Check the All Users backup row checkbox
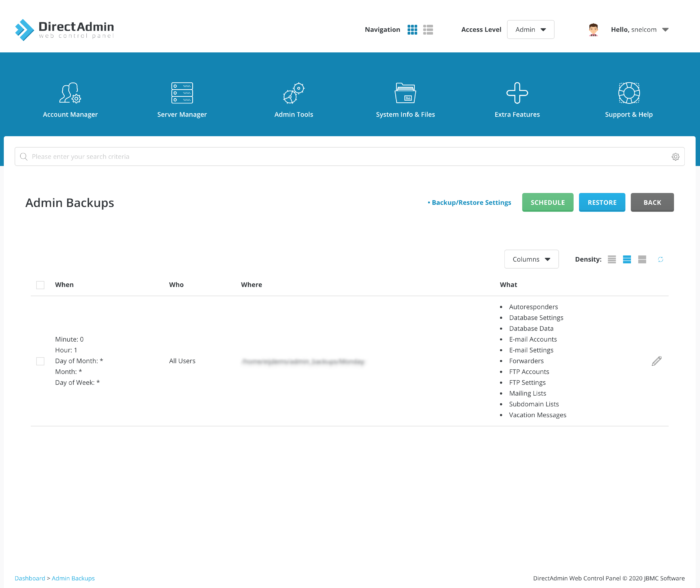 tap(40, 361)
